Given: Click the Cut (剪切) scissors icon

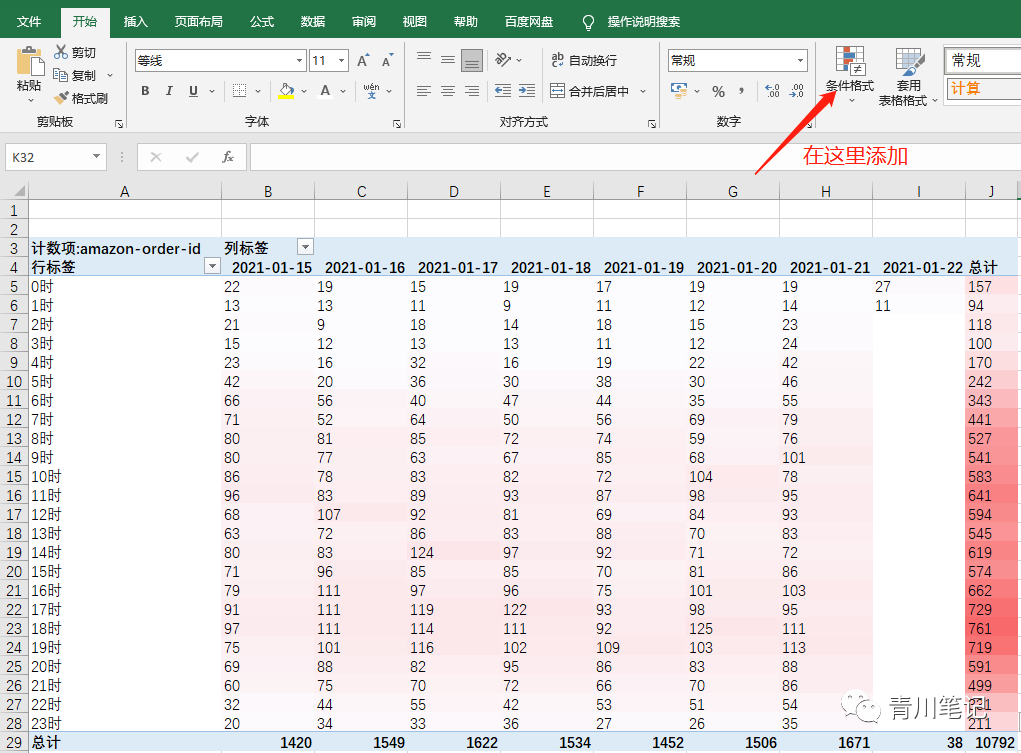Looking at the screenshot, I should click(x=61, y=51).
